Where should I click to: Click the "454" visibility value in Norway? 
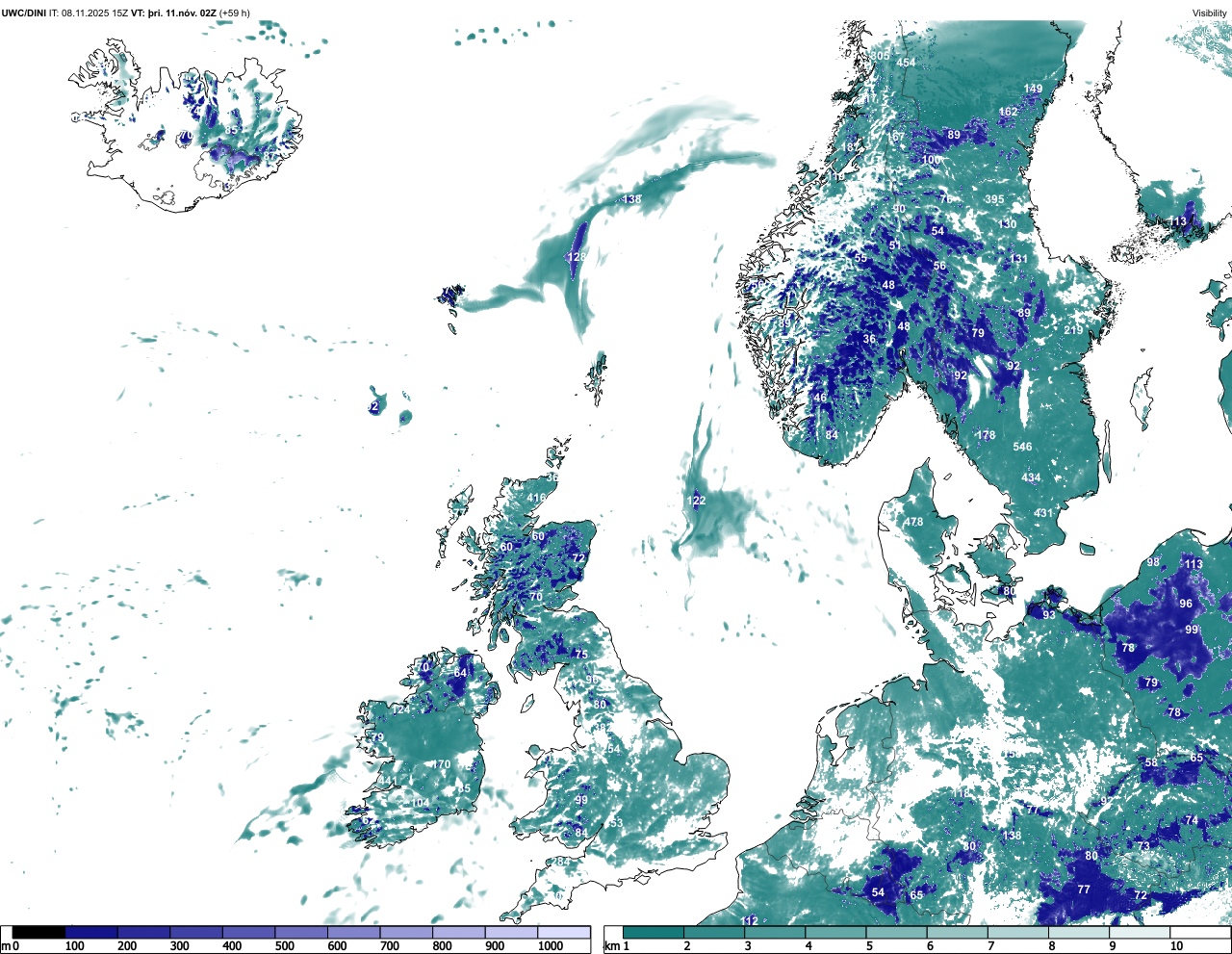[x=906, y=63]
